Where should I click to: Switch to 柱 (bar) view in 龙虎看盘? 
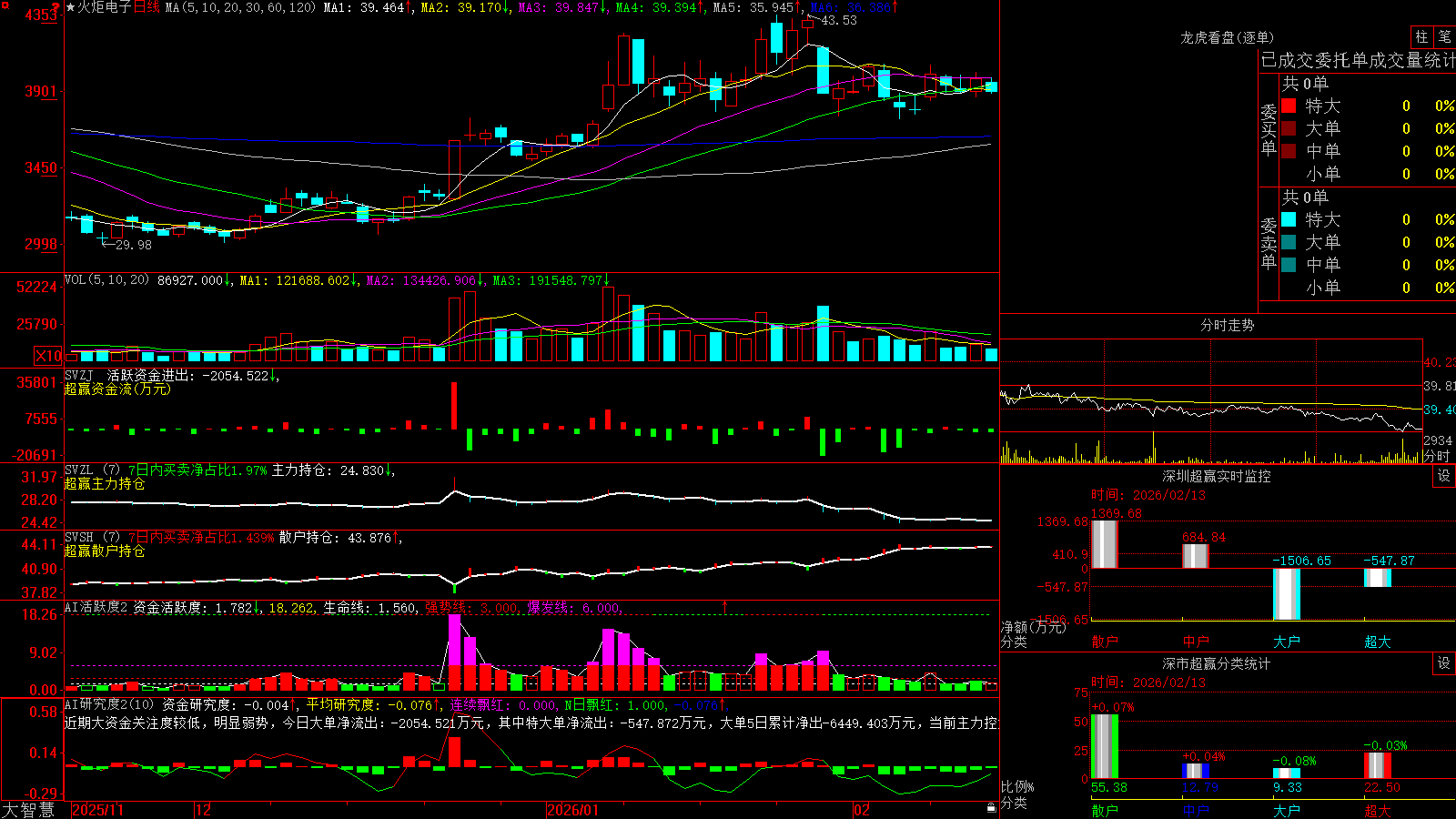click(1421, 37)
